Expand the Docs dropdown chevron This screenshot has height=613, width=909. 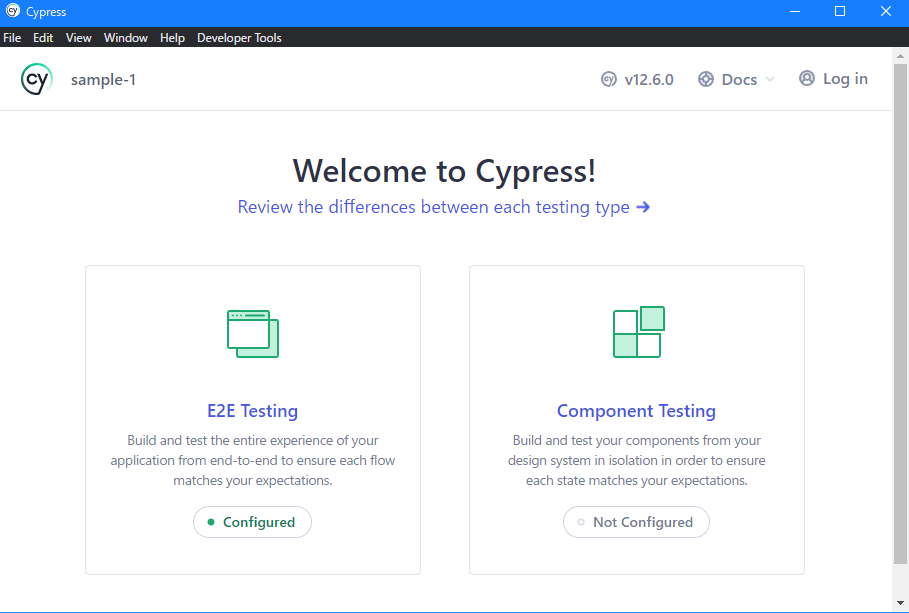[770, 79]
